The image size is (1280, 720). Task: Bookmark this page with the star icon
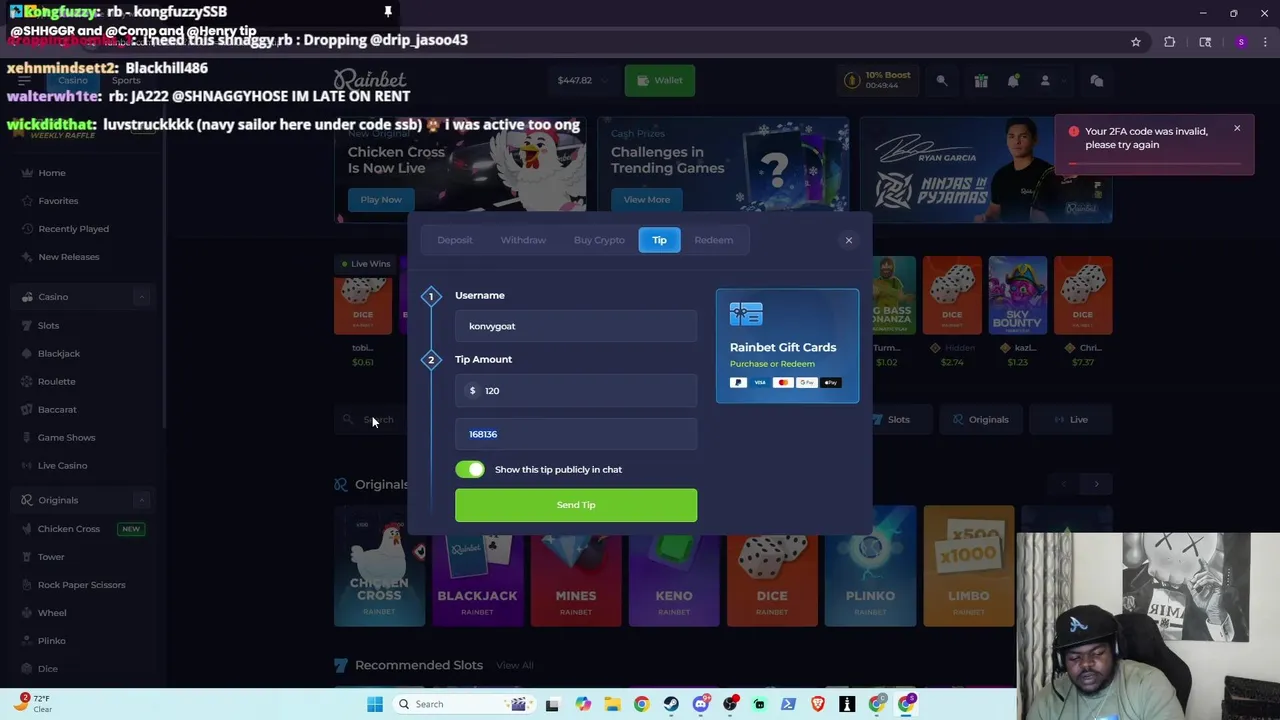[x=1136, y=42]
